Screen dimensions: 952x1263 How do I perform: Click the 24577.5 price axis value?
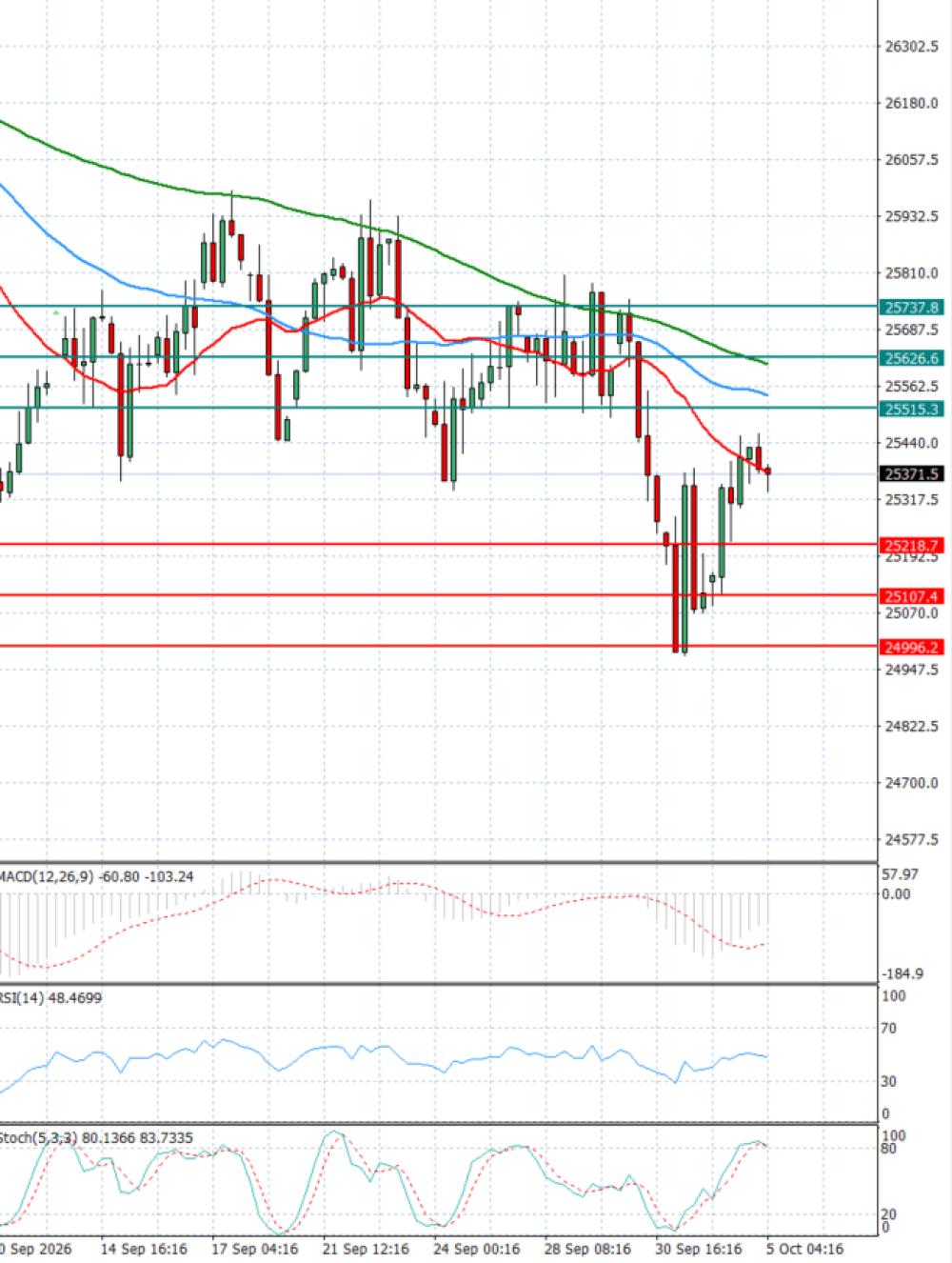coord(912,840)
